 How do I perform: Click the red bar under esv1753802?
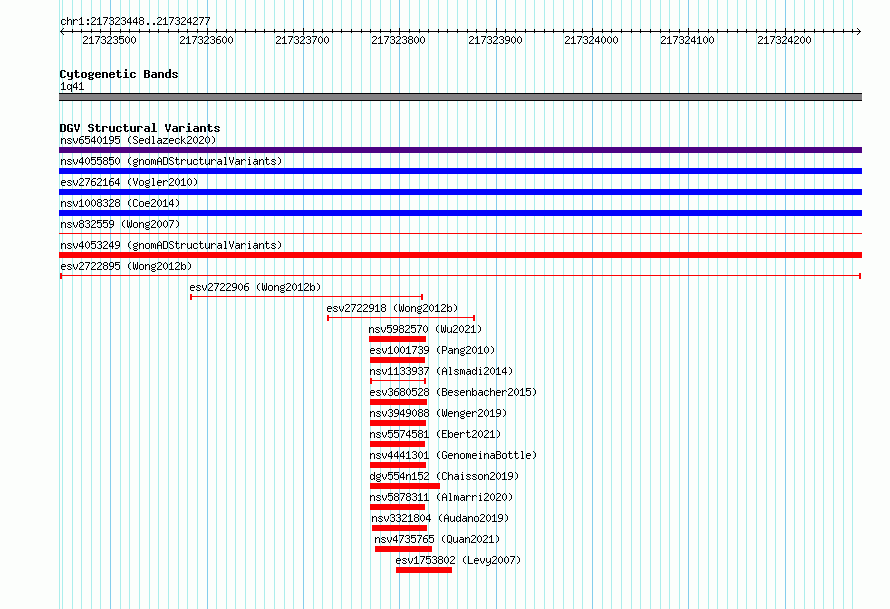coord(424,570)
